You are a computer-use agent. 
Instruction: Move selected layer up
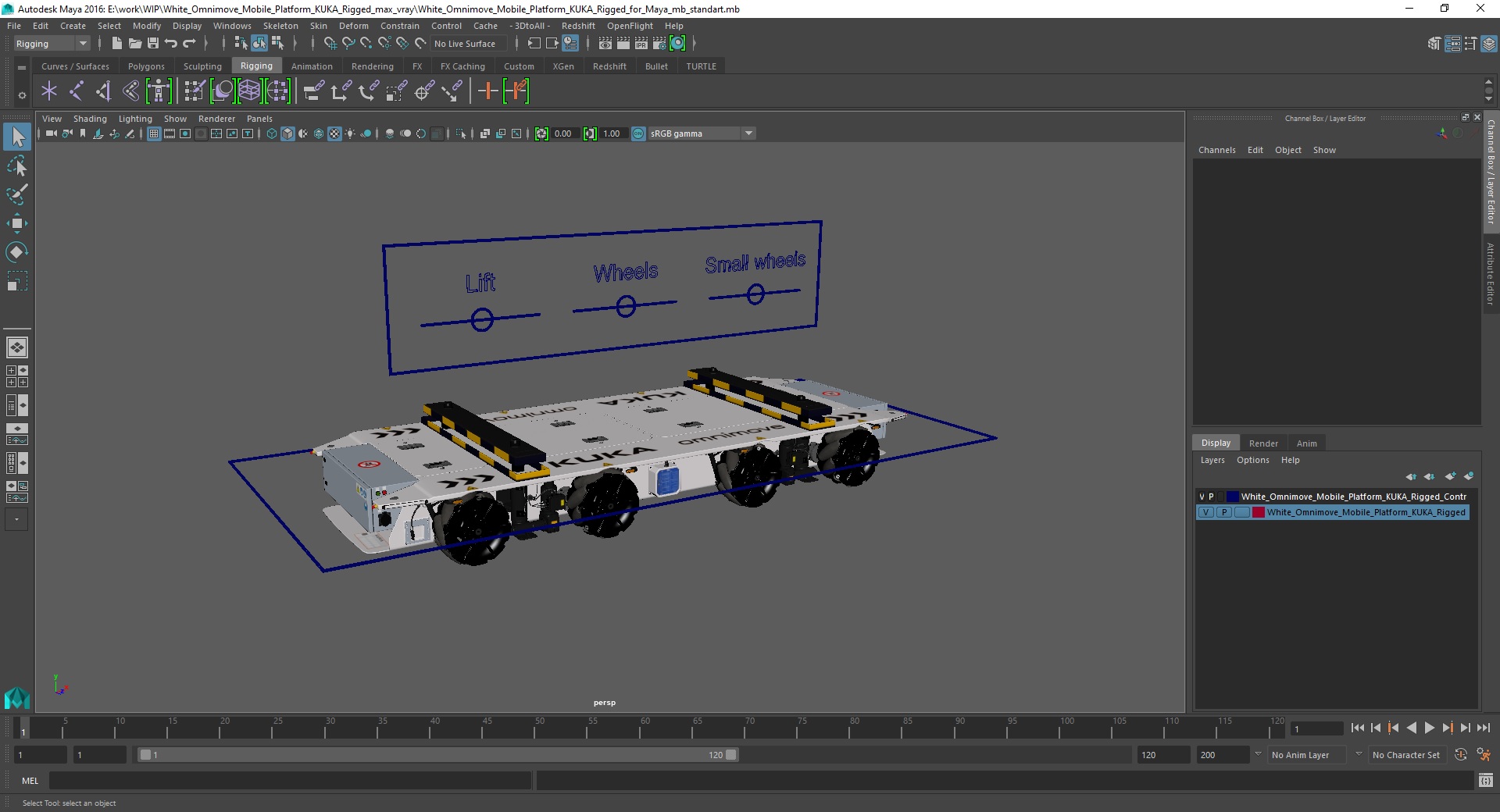point(1410,476)
